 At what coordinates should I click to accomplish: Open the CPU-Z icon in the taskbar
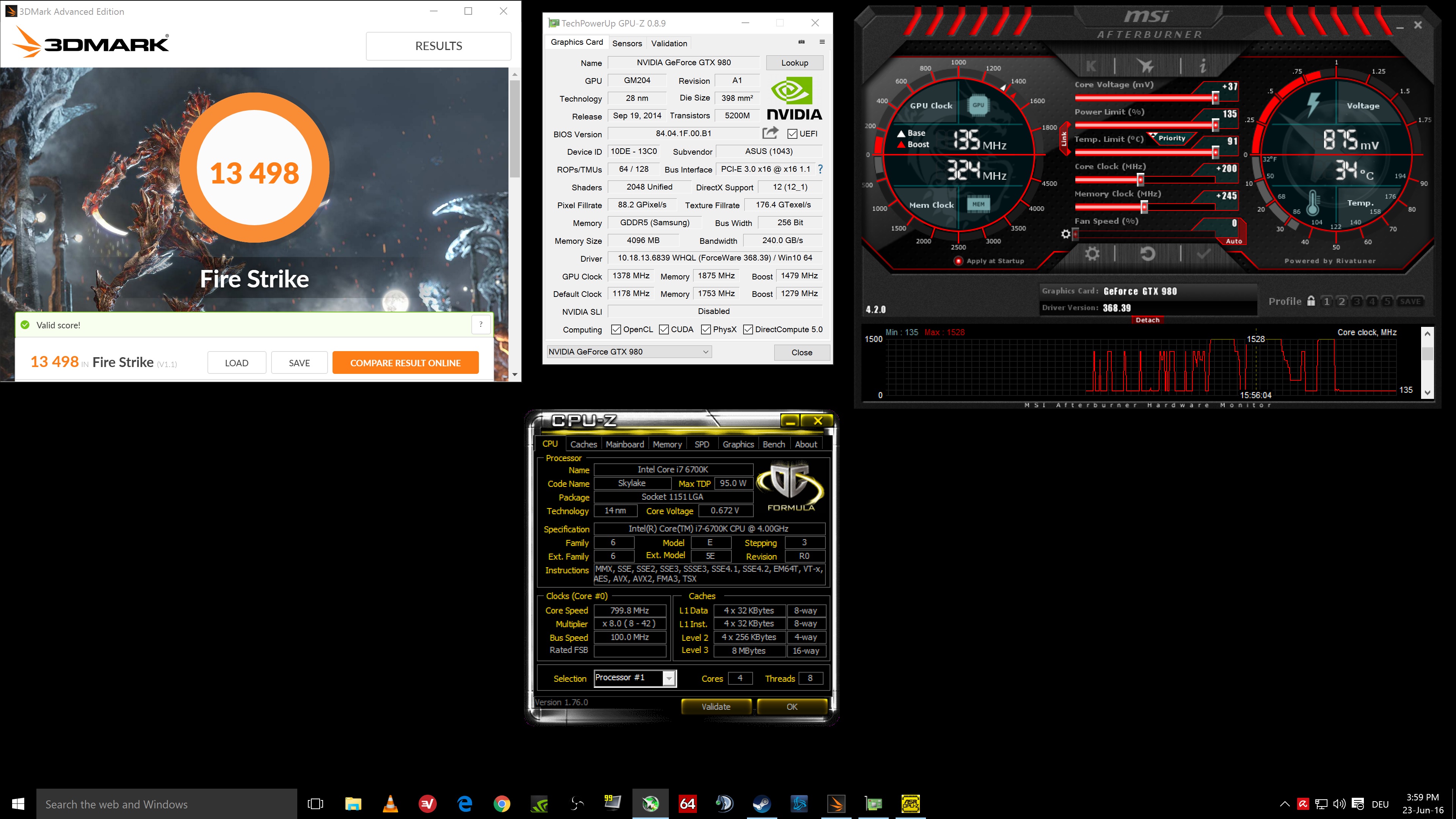910,804
